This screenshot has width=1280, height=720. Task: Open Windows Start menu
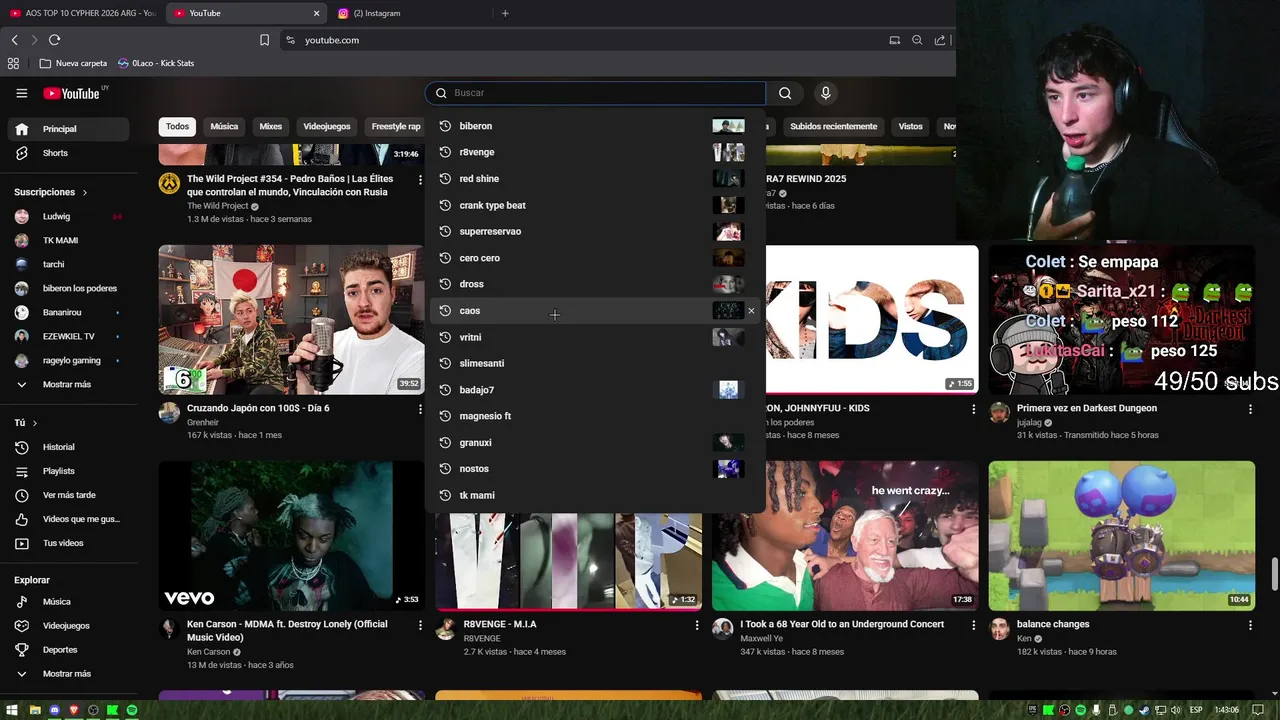[x=13, y=710]
